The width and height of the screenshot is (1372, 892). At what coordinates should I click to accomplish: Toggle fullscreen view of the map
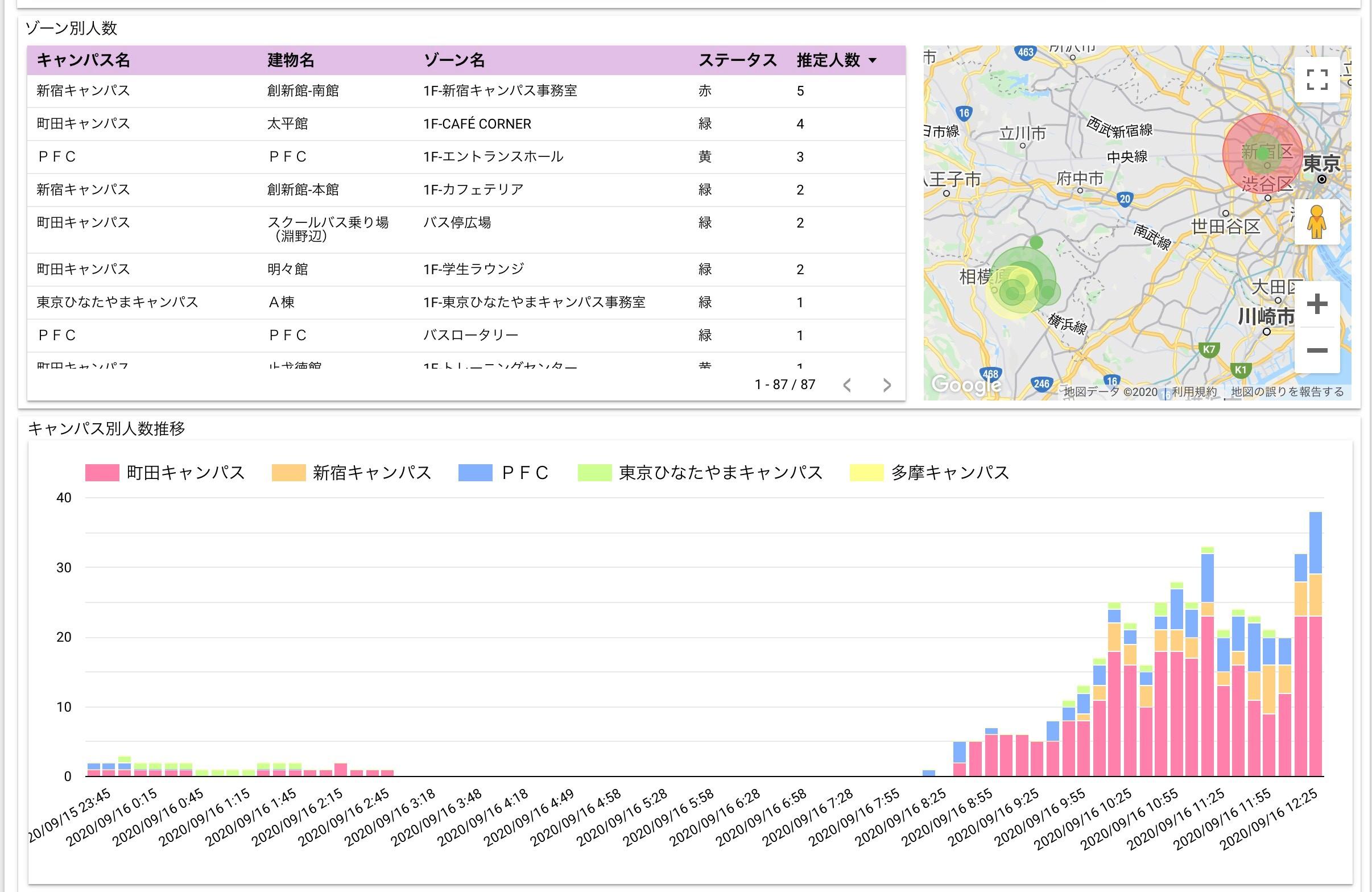click(x=1317, y=80)
